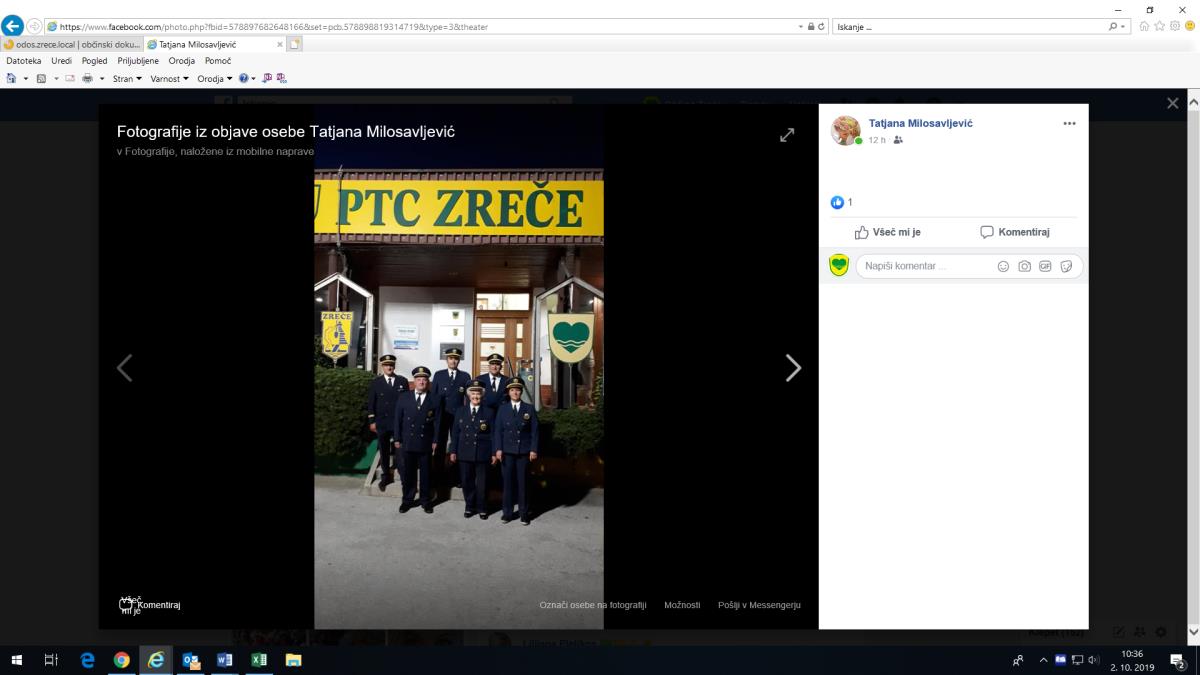This screenshot has width=1200, height=675.
Task: Refresh the page with the reload icon
Action: (x=822, y=26)
